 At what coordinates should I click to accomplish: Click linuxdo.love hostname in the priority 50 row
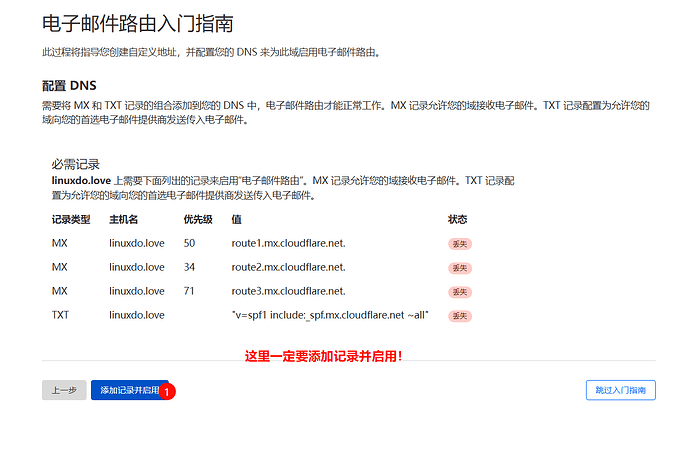coord(137,243)
